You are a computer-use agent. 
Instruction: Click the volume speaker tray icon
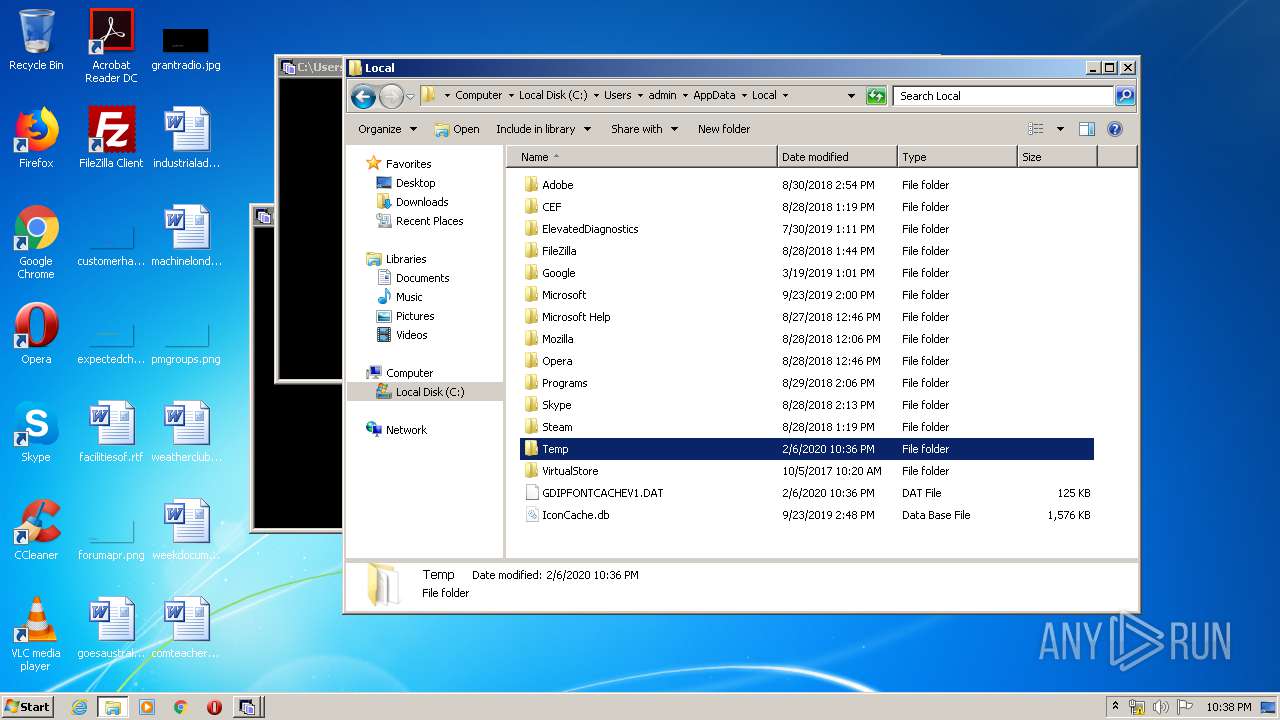(1162, 707)
